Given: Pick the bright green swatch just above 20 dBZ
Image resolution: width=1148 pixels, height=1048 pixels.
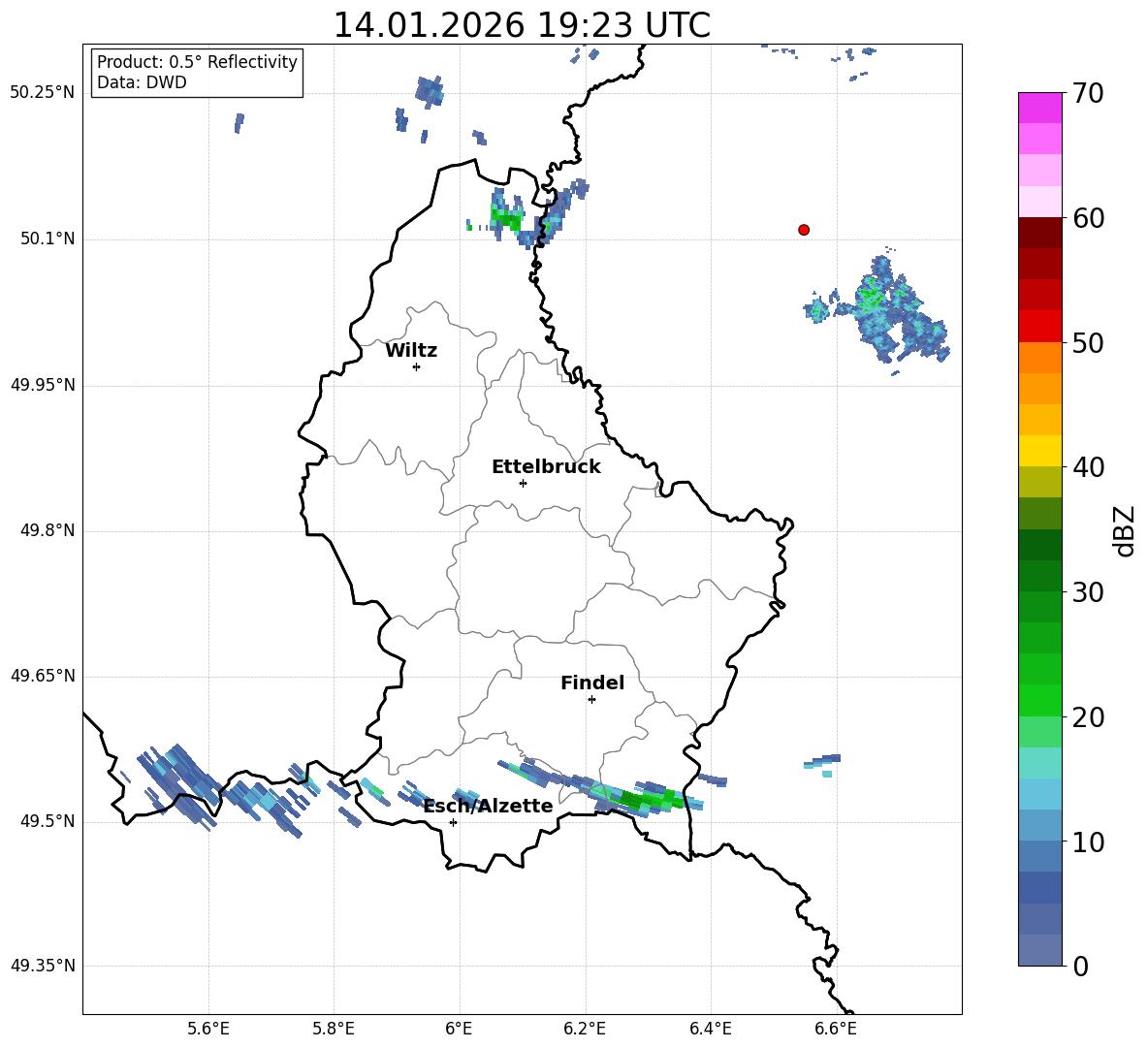Looking at the screenshot, I should pos(1040,700).
